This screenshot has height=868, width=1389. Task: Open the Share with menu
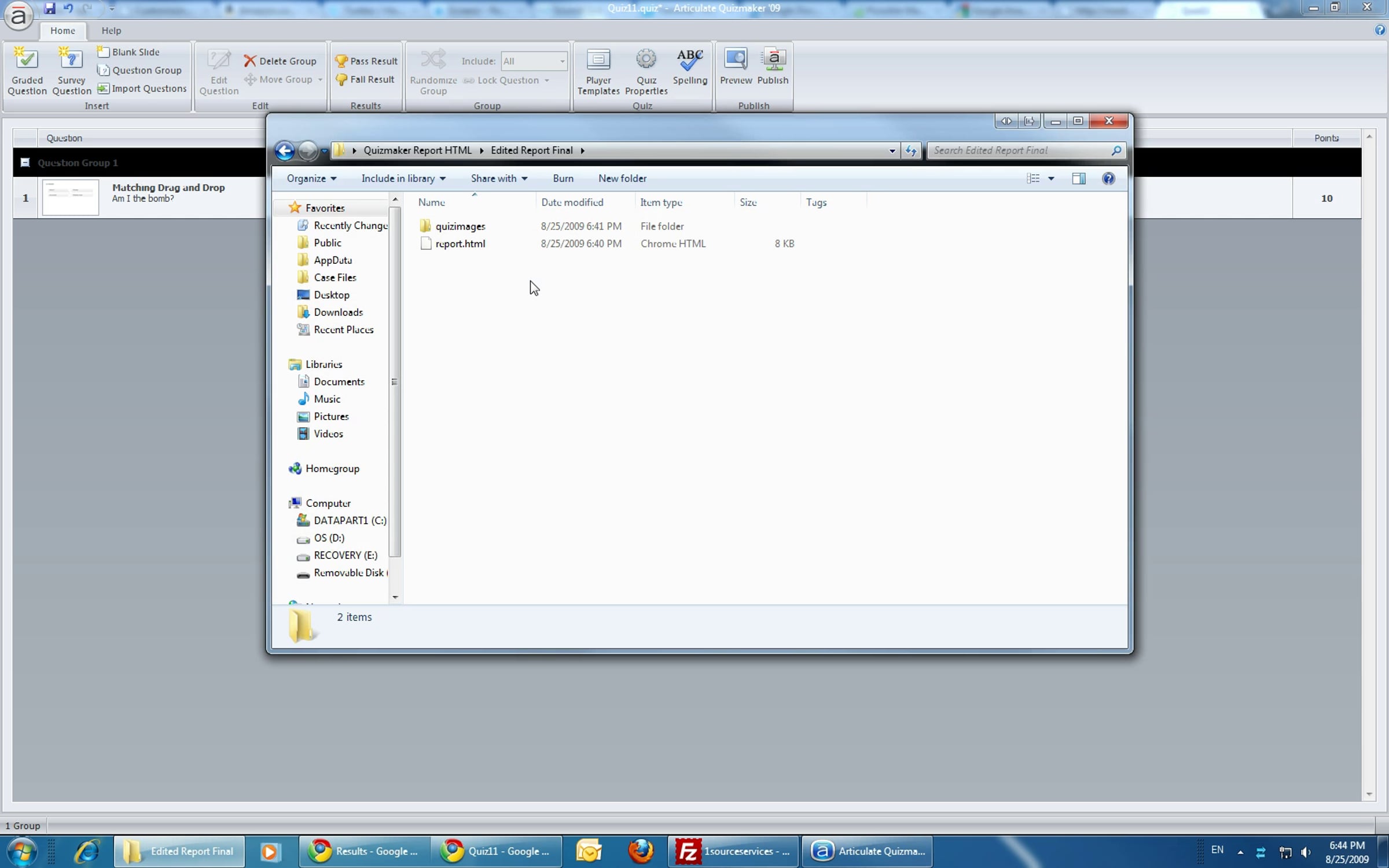point(498,178)
